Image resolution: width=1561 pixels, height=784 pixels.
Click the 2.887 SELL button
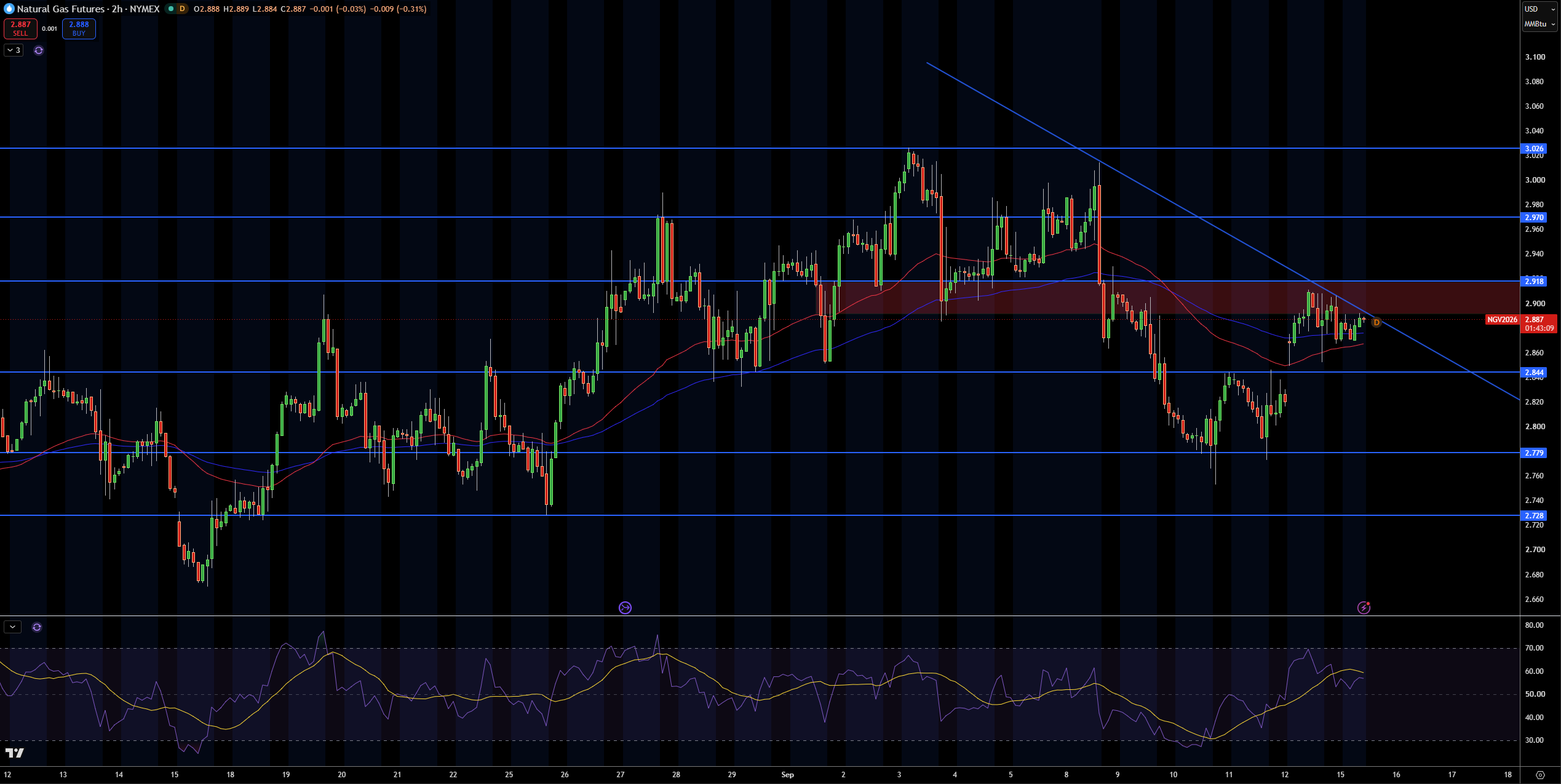(x=20, y=28)
